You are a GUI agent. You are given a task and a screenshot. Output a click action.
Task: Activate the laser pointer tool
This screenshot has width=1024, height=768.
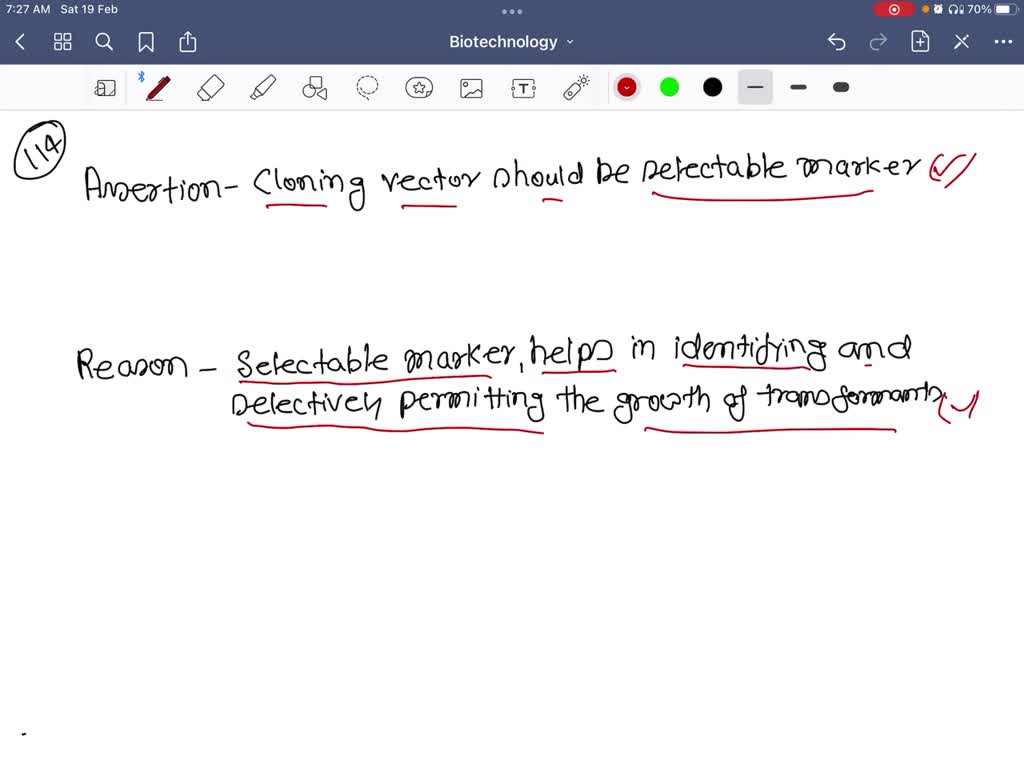(574, 87)
